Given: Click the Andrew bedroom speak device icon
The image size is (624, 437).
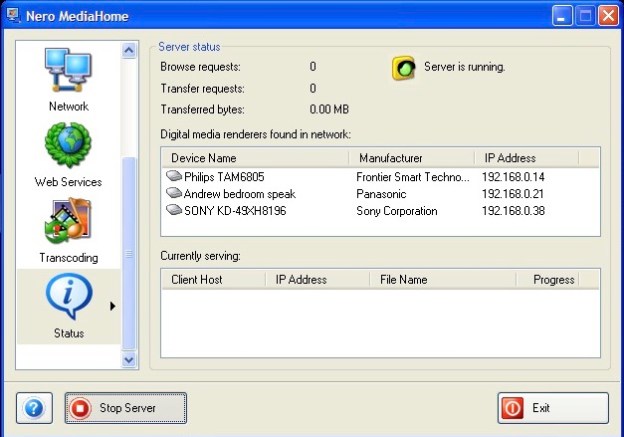Looking at the screenshot, I should [174, 193].
